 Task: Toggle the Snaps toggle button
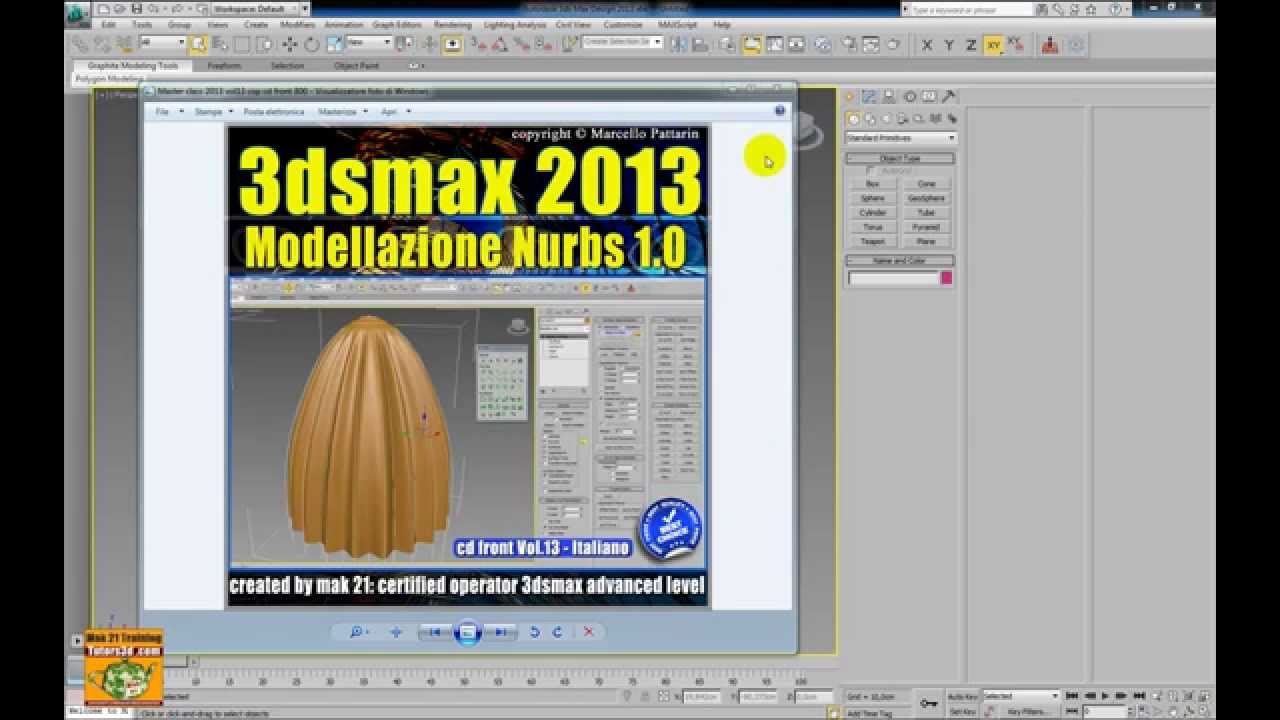tap(479, 44)
